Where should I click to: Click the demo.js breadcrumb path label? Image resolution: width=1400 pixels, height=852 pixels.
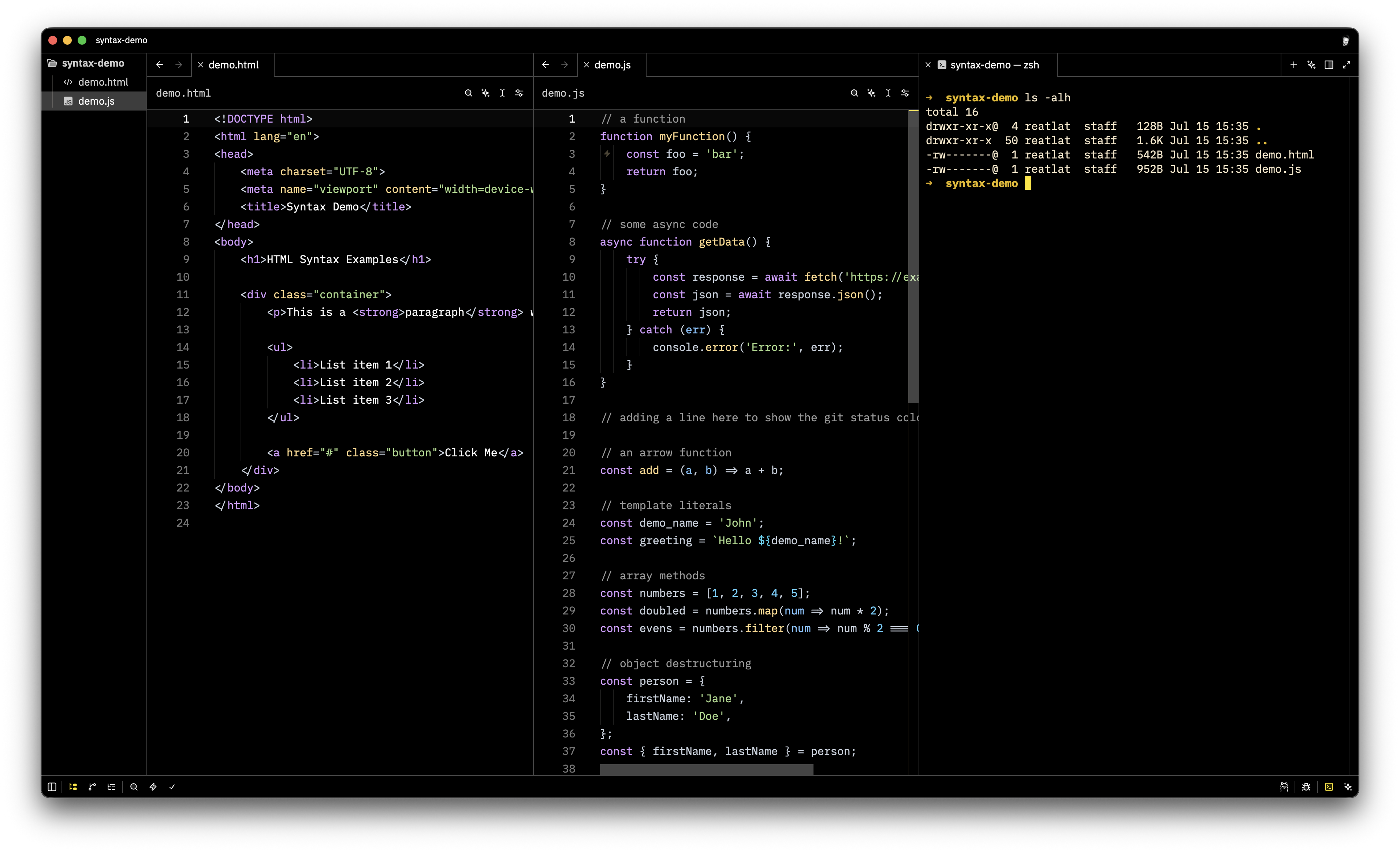563,93
